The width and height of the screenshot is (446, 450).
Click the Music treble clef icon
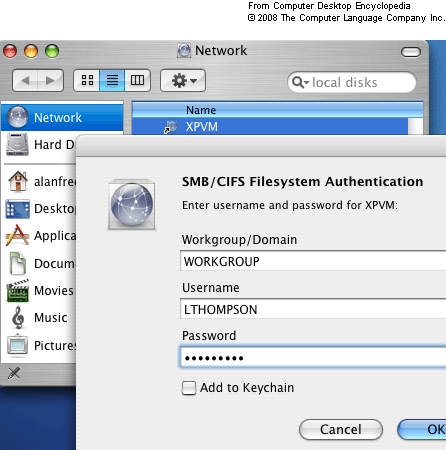tap(18, 318)
